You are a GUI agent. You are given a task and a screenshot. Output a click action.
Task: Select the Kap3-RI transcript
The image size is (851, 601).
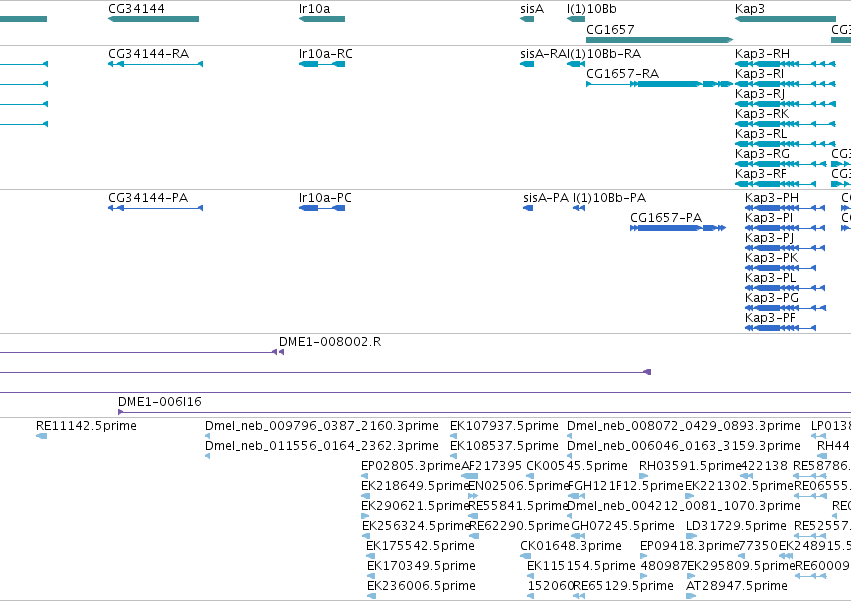tap(785, 84)
